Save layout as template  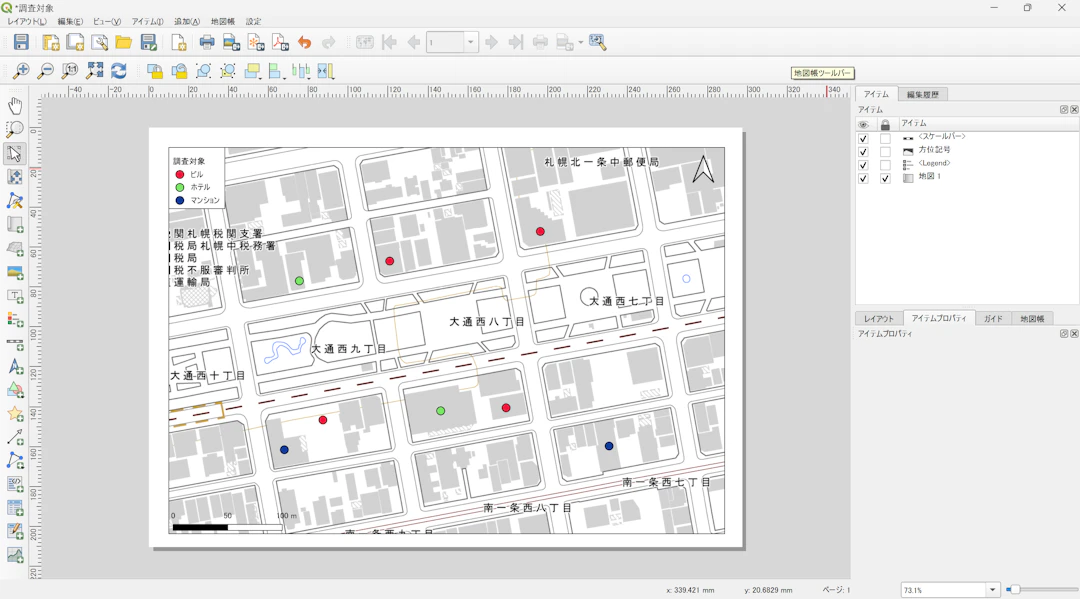point(149,42)
